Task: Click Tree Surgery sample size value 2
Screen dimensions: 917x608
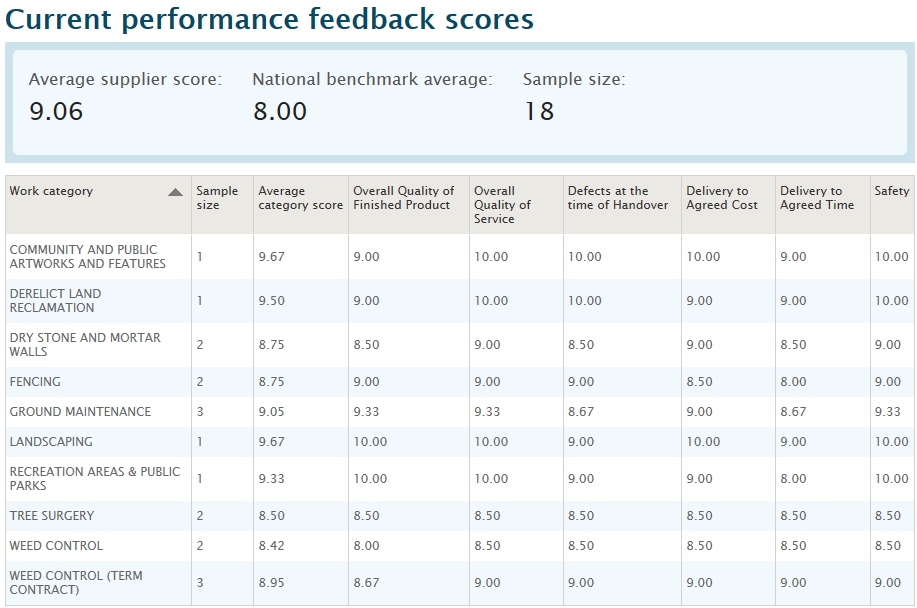Action: (x=200, y=516)
